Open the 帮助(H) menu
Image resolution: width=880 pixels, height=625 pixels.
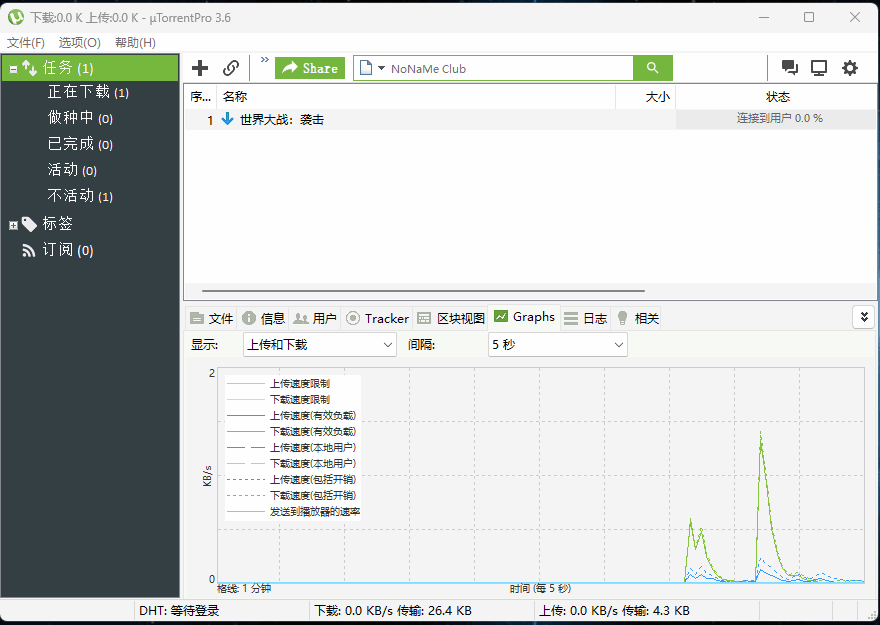tap(135, 43)
